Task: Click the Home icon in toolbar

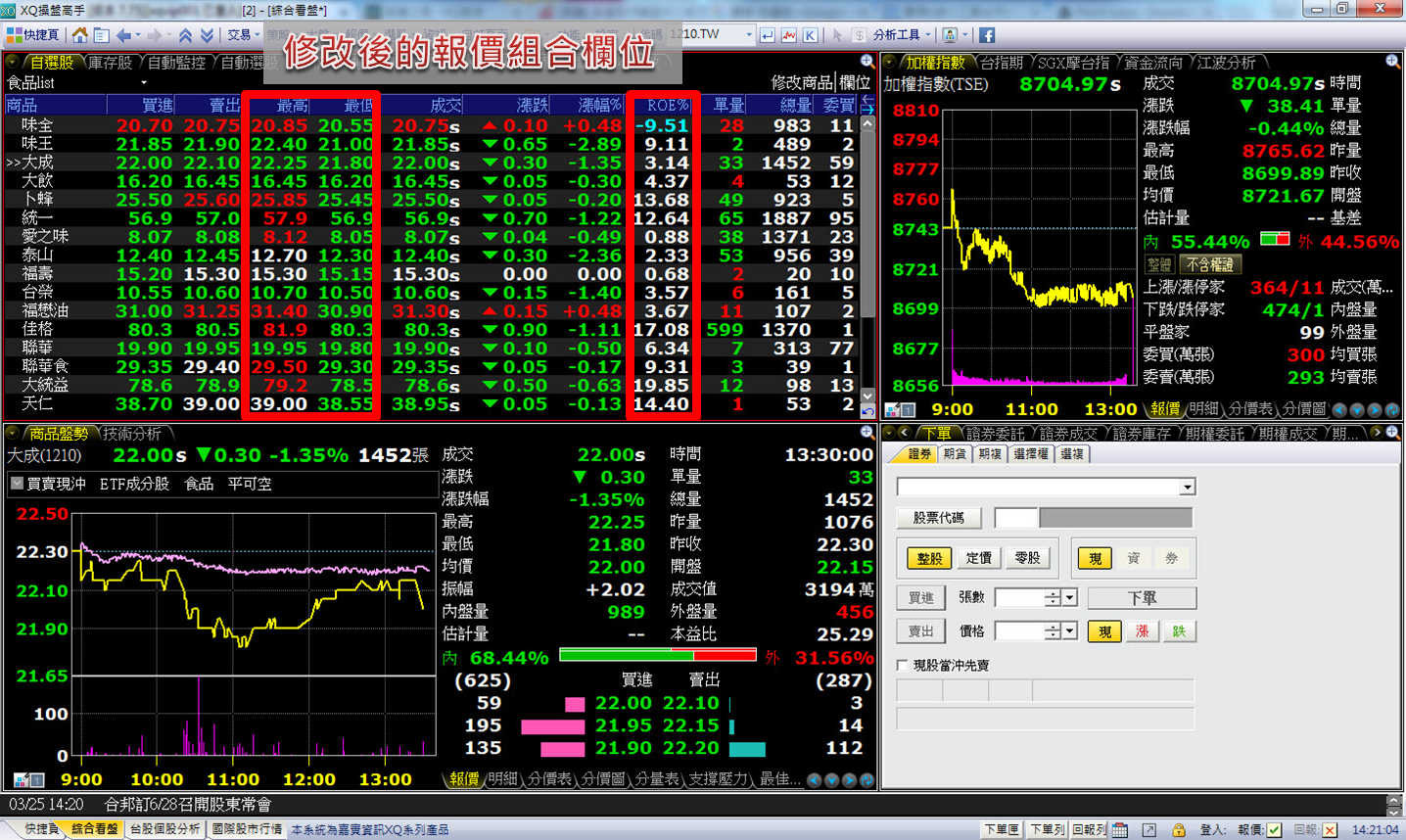Action: [79, 35]
